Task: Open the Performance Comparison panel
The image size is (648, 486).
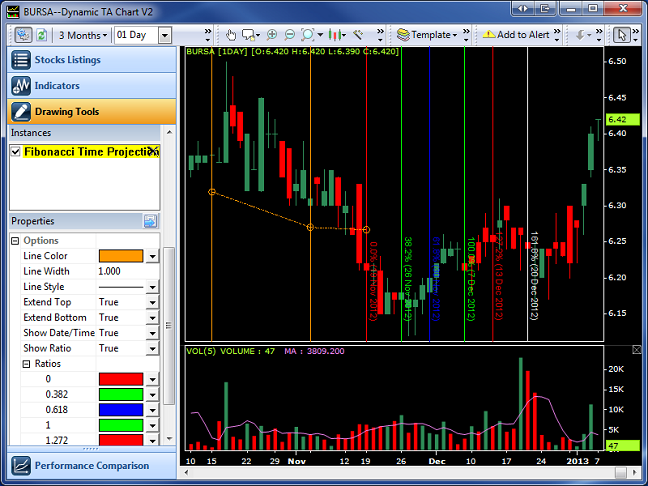Action: pyautogui.click(x=92, y=466)
